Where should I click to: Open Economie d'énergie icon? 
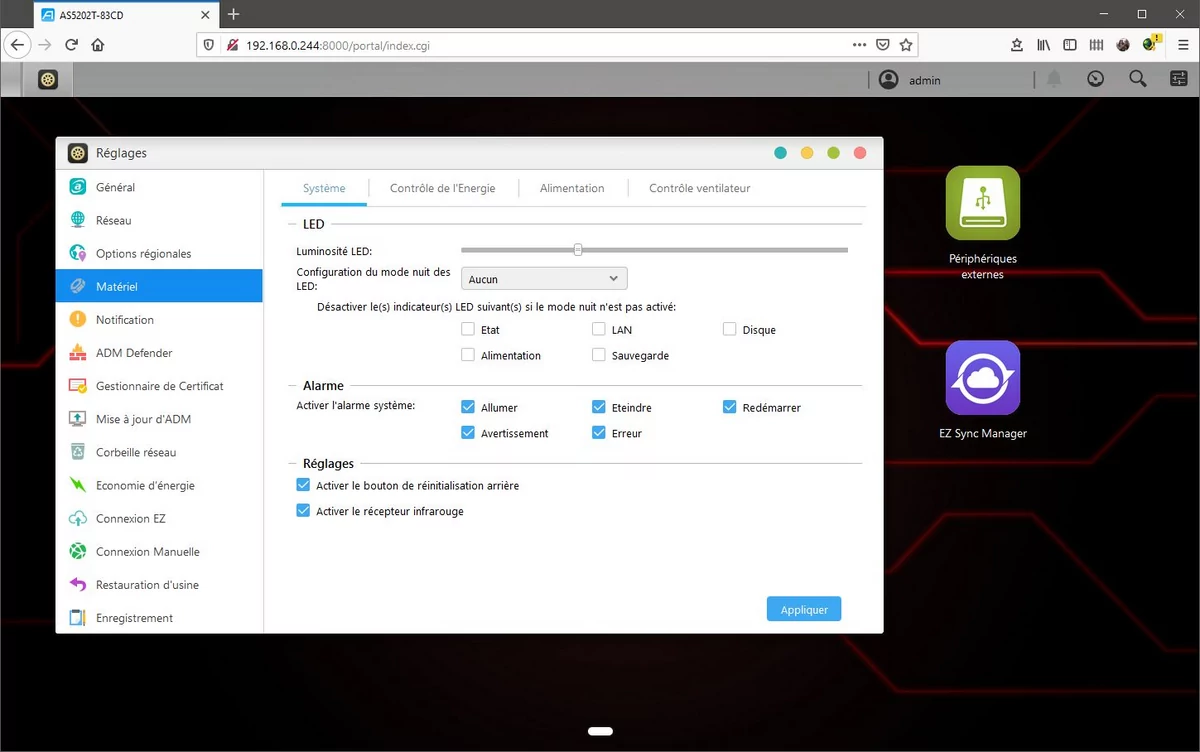point(78,485)
